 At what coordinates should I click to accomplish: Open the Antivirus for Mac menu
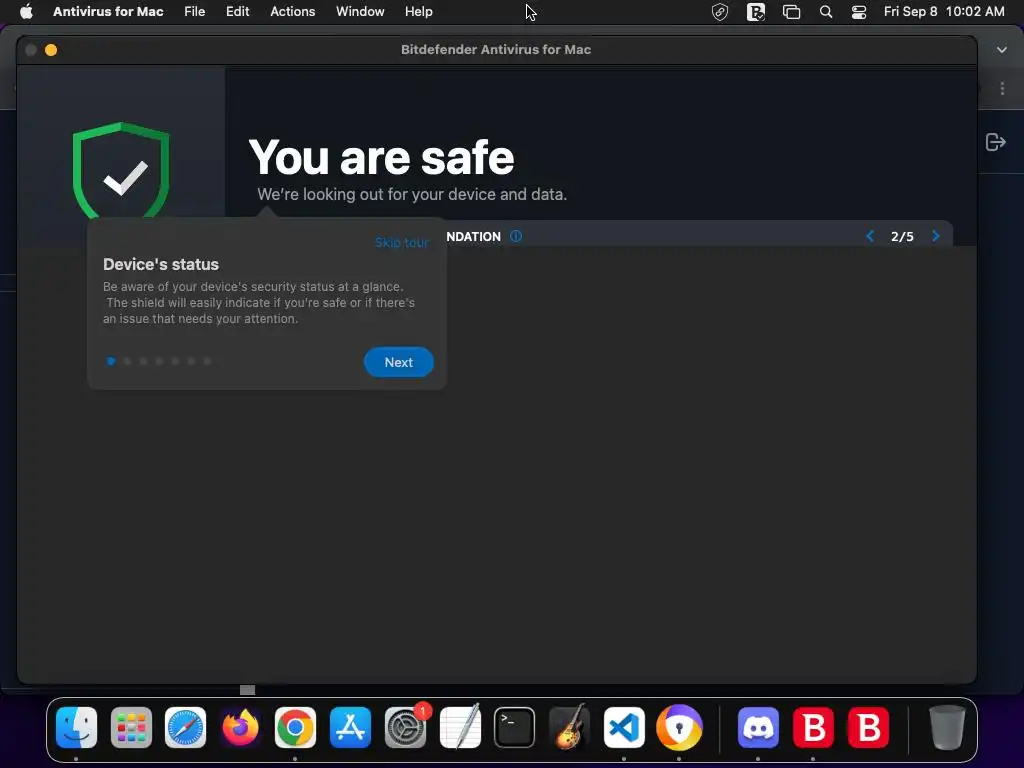(x=108, y=11)
